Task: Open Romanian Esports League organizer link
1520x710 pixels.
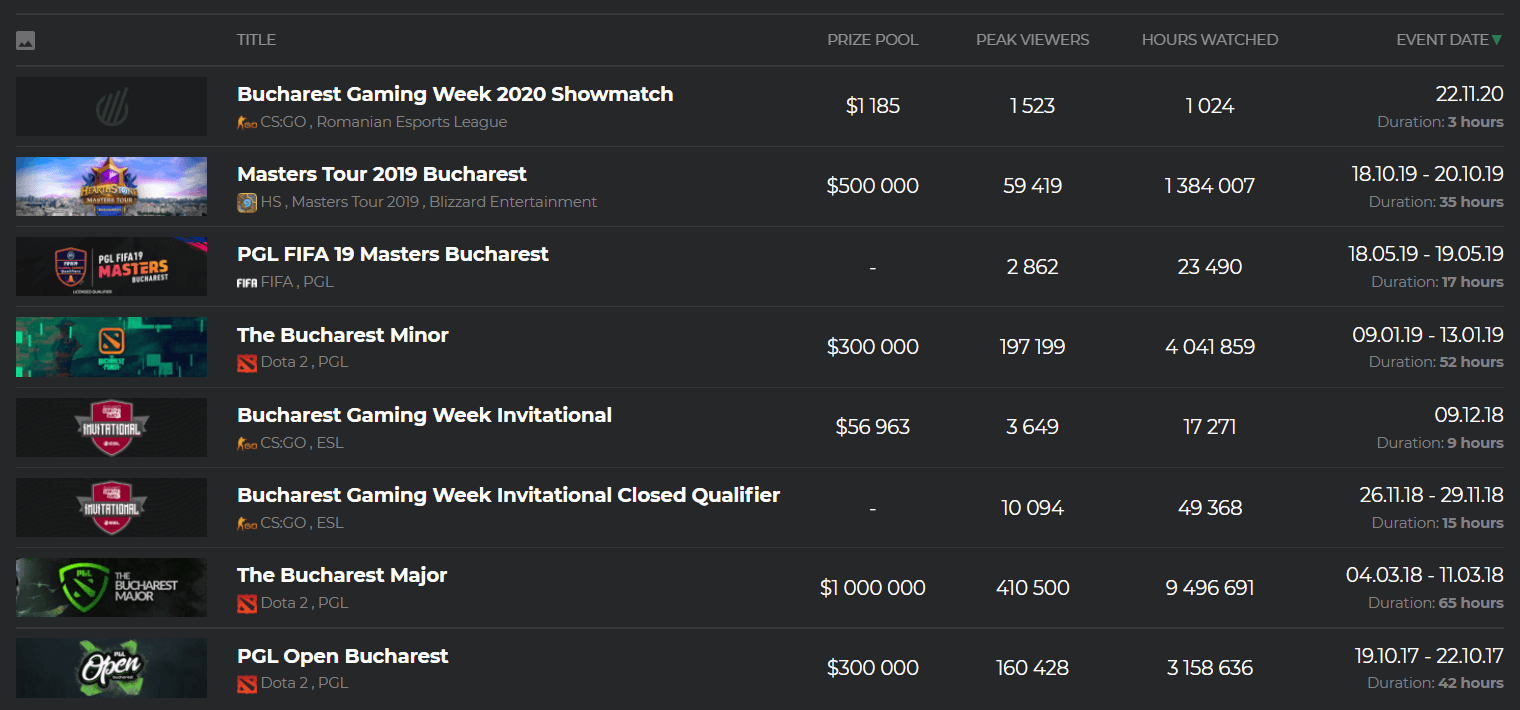Action: [x=411, y=122]
